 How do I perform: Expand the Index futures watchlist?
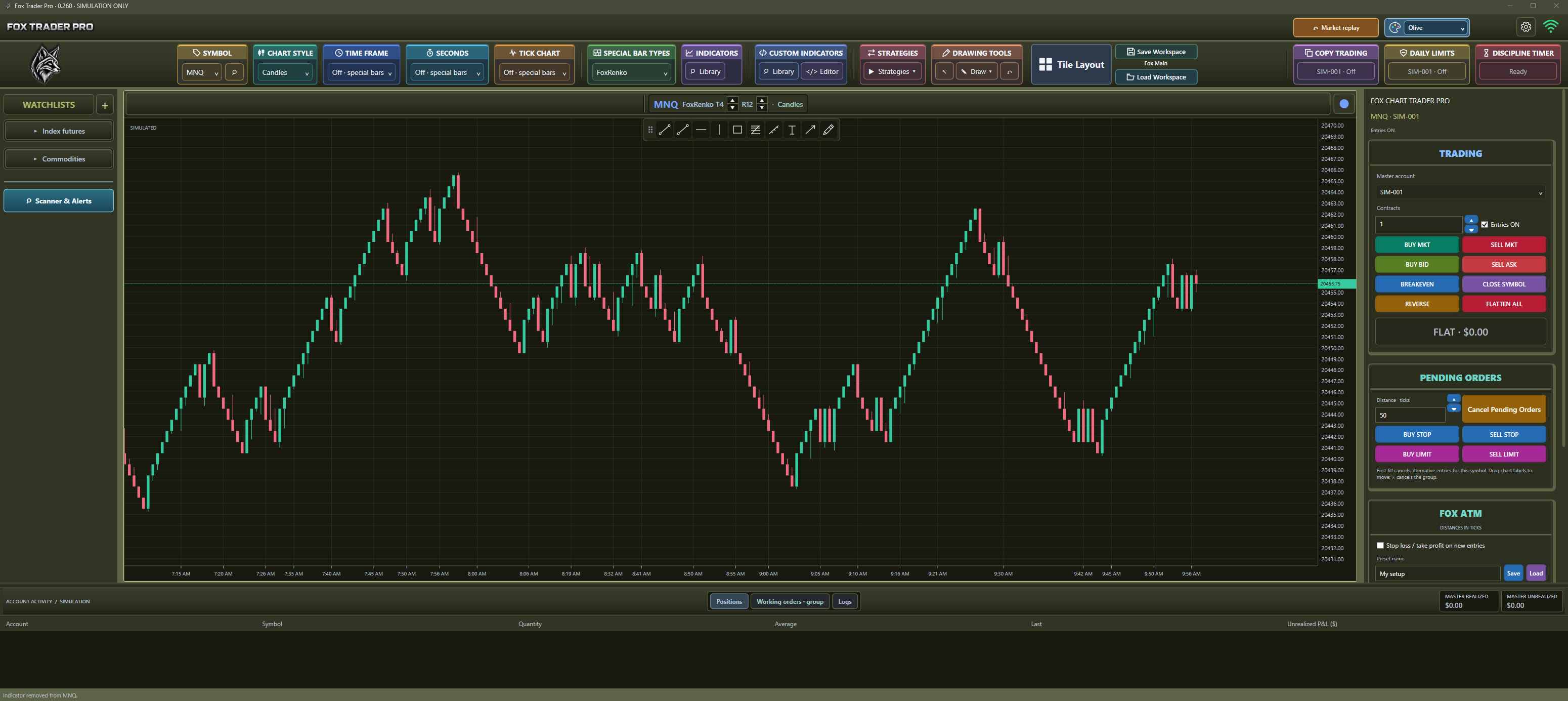pyautogui.click(x=59, y=131)
